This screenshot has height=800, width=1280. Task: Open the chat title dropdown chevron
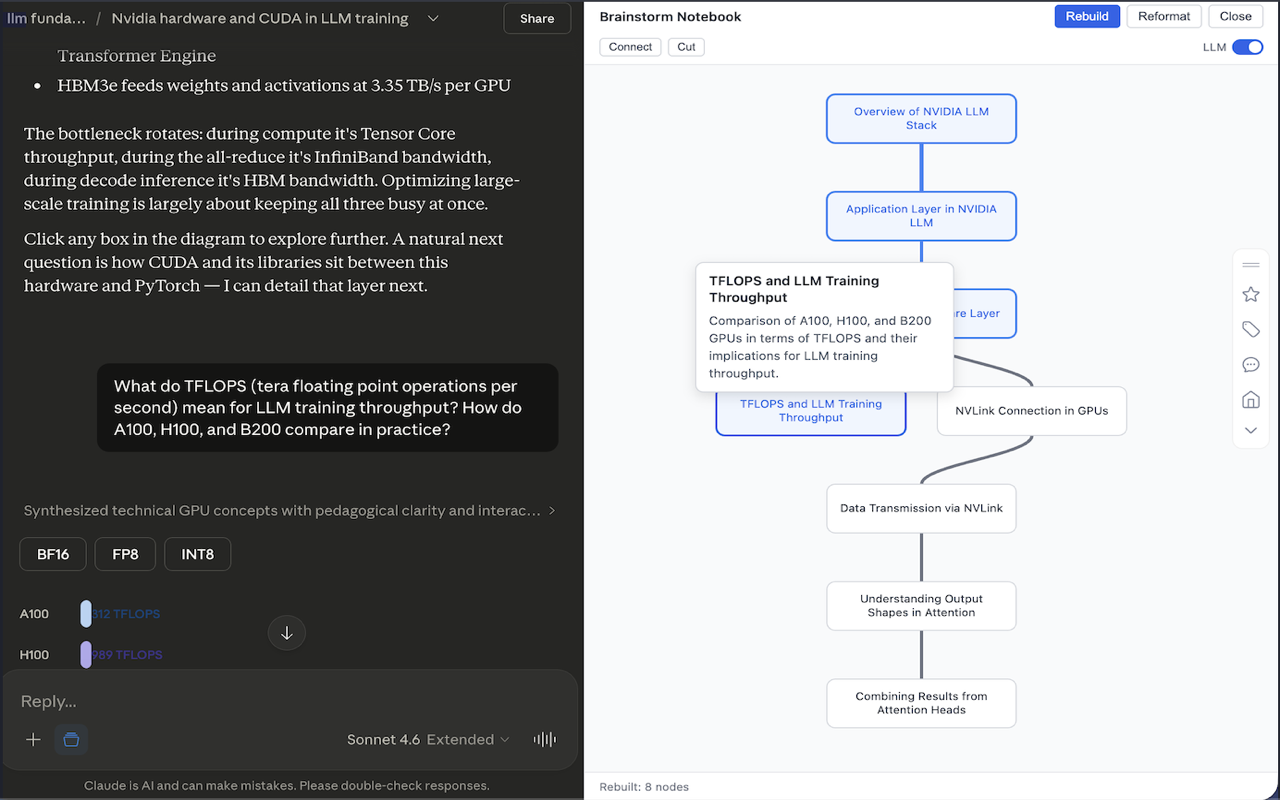[433, 18]
